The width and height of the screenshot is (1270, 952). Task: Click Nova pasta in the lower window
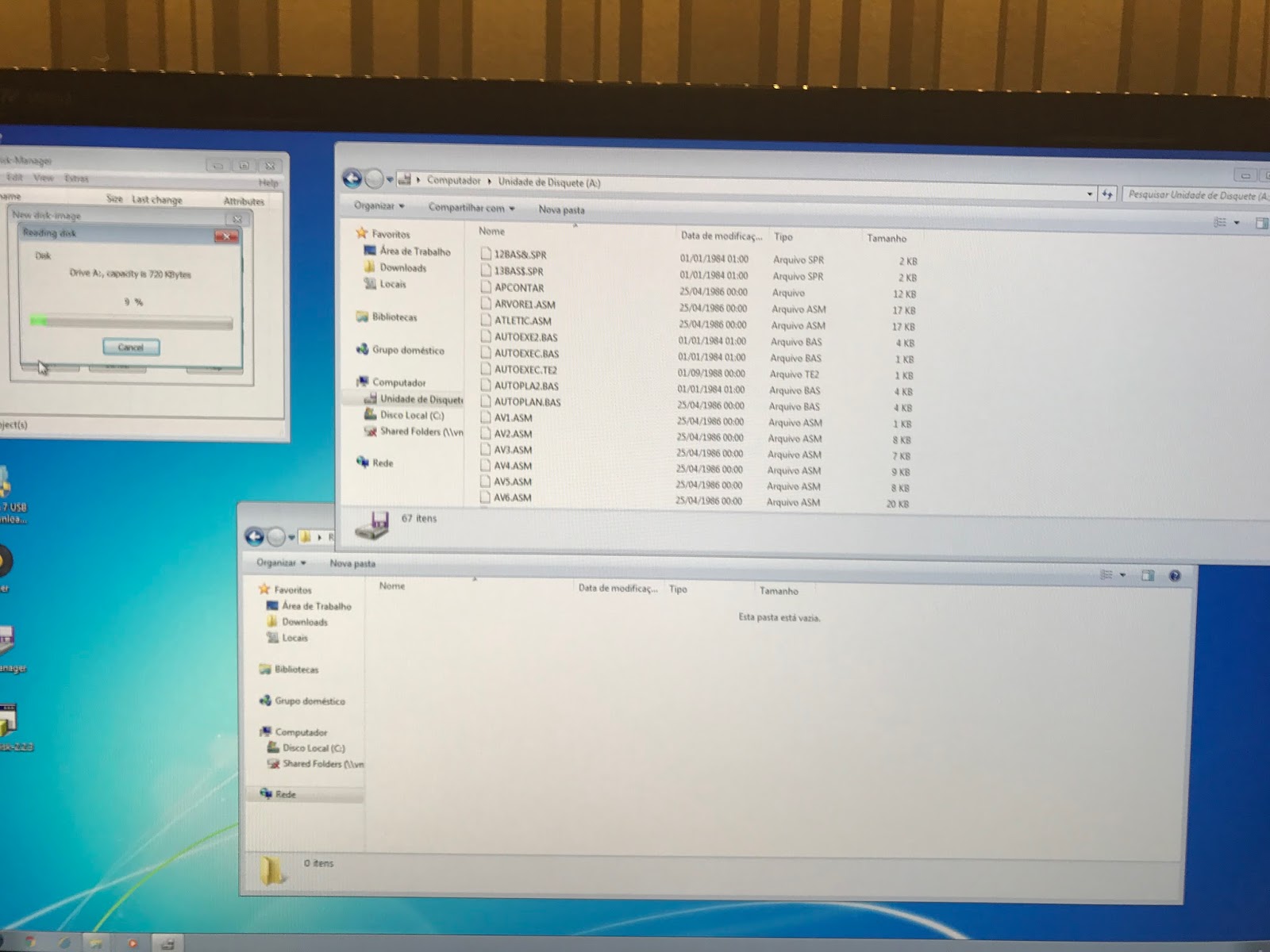352,563
